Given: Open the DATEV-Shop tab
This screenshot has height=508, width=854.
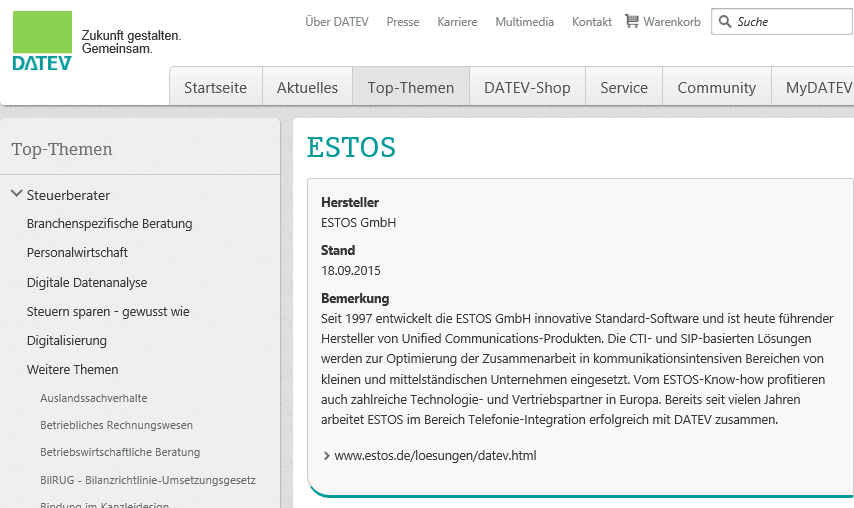Looking at the screenshot, I should pyautogui.click(x=527, y=87).
